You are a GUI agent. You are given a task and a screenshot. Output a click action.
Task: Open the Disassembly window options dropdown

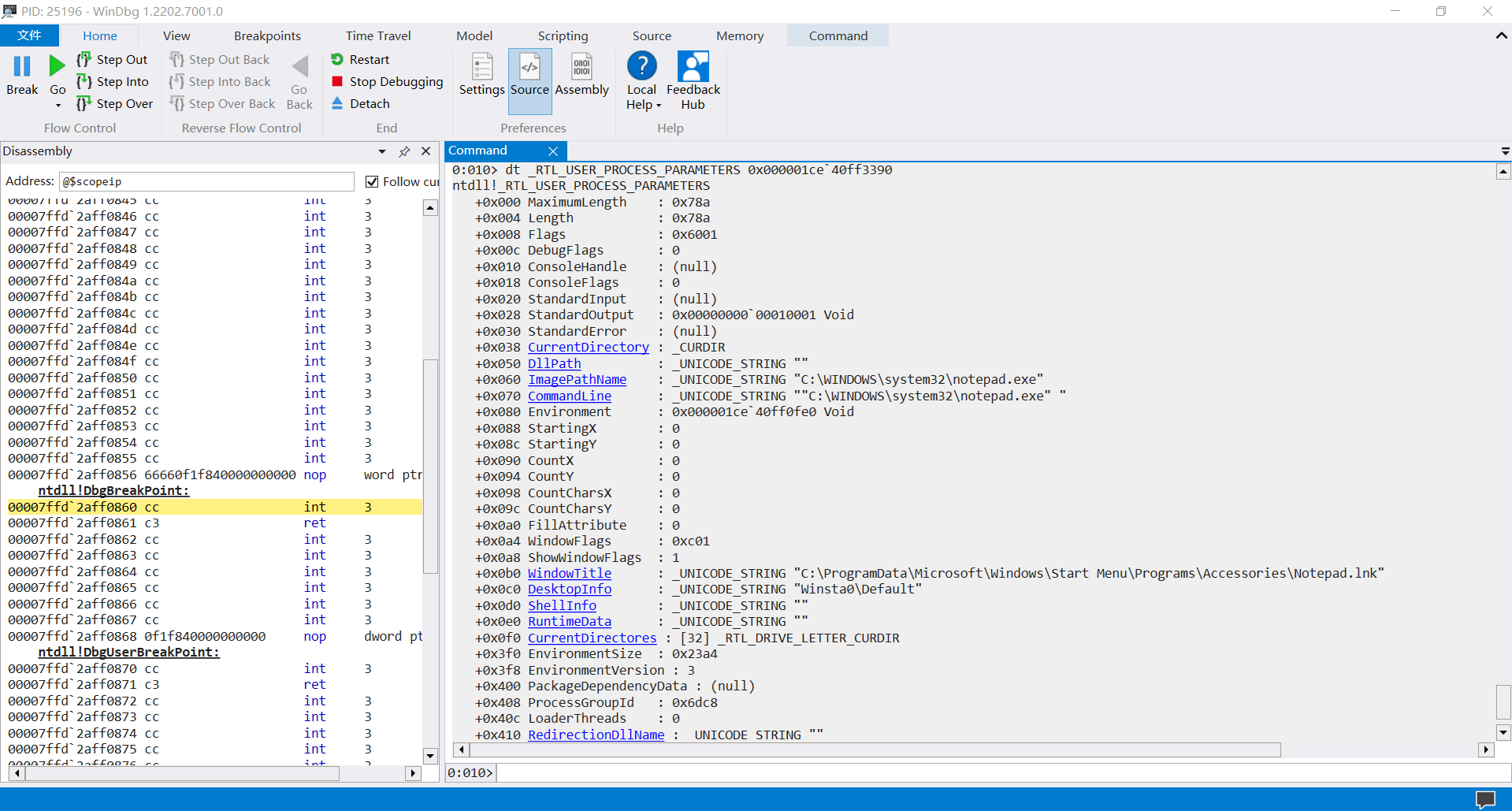pyautogui.click(x=382, y=151)
